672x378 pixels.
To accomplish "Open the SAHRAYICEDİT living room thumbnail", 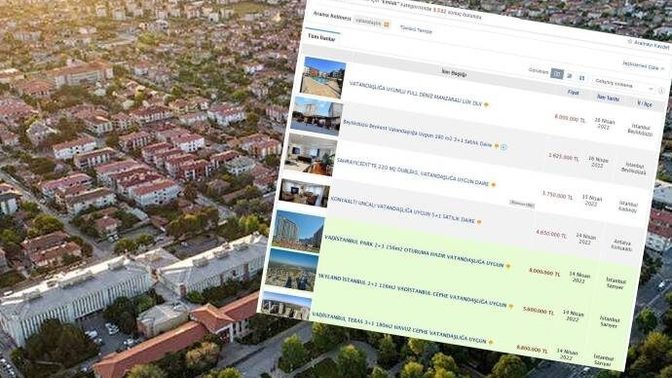I will (311, 154).
